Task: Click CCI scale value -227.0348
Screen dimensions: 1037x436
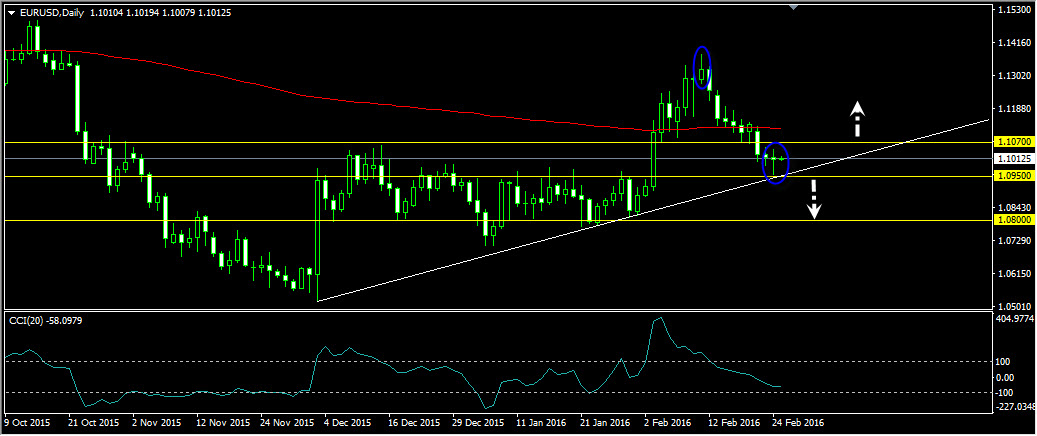Action: [x=1015, y=407]
